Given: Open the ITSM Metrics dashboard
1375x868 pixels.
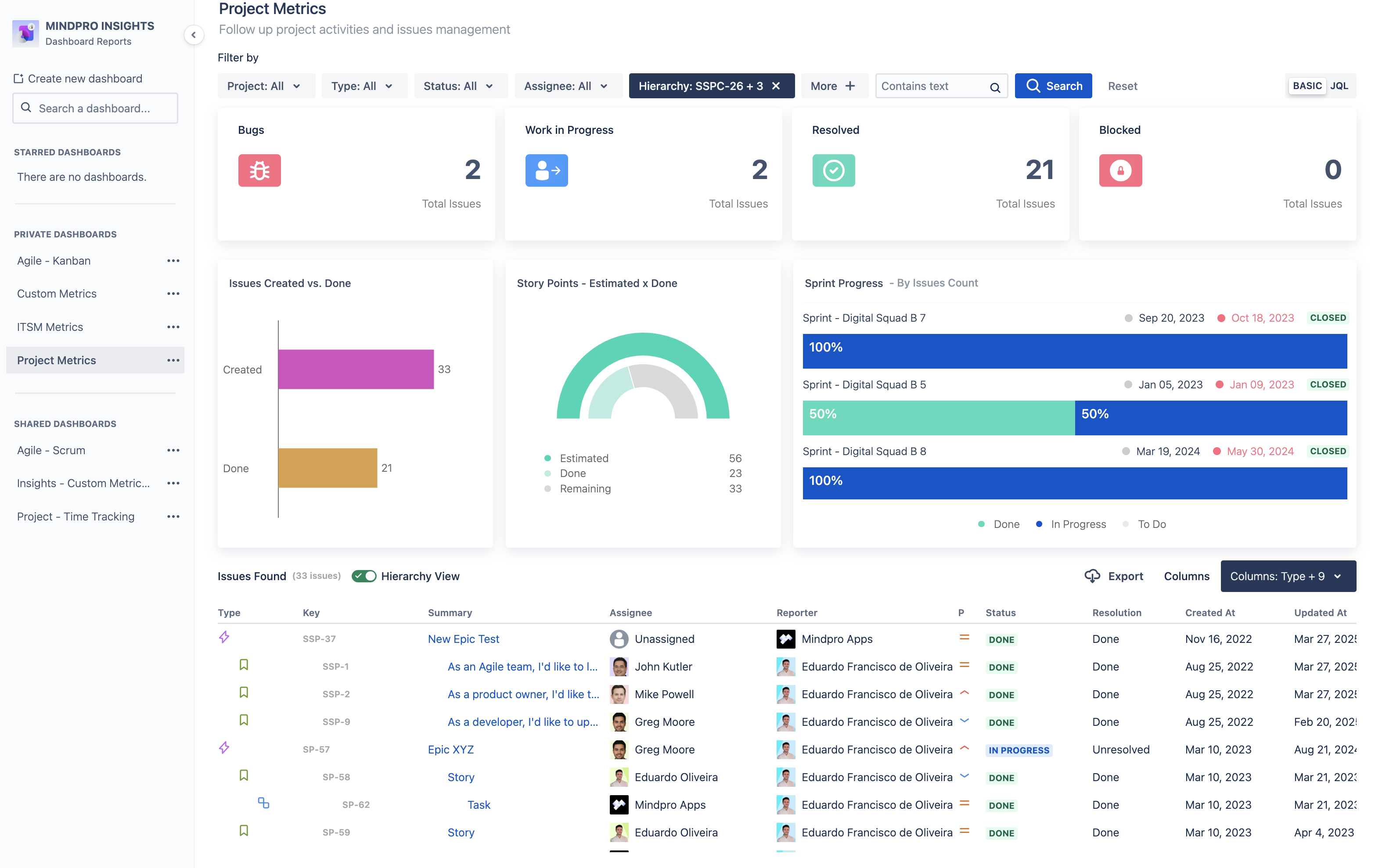Looking at the screenshot, I should (50, 327).
